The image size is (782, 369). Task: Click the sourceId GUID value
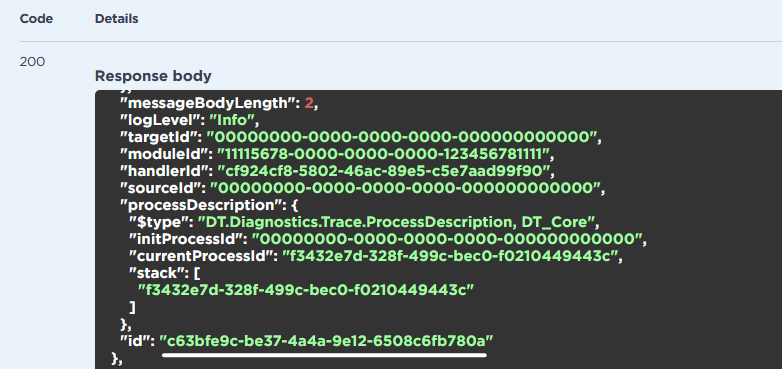coord(404,188)
